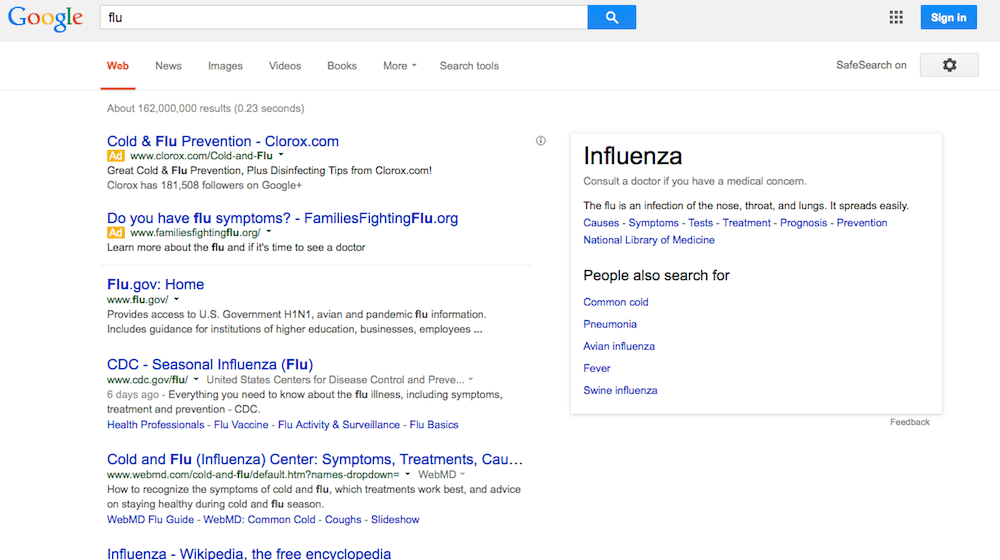Open dropdown arrow next to www.flu.gov URL
The height and width of the screenshot is (560, 1000).
[x=177, y=299]
